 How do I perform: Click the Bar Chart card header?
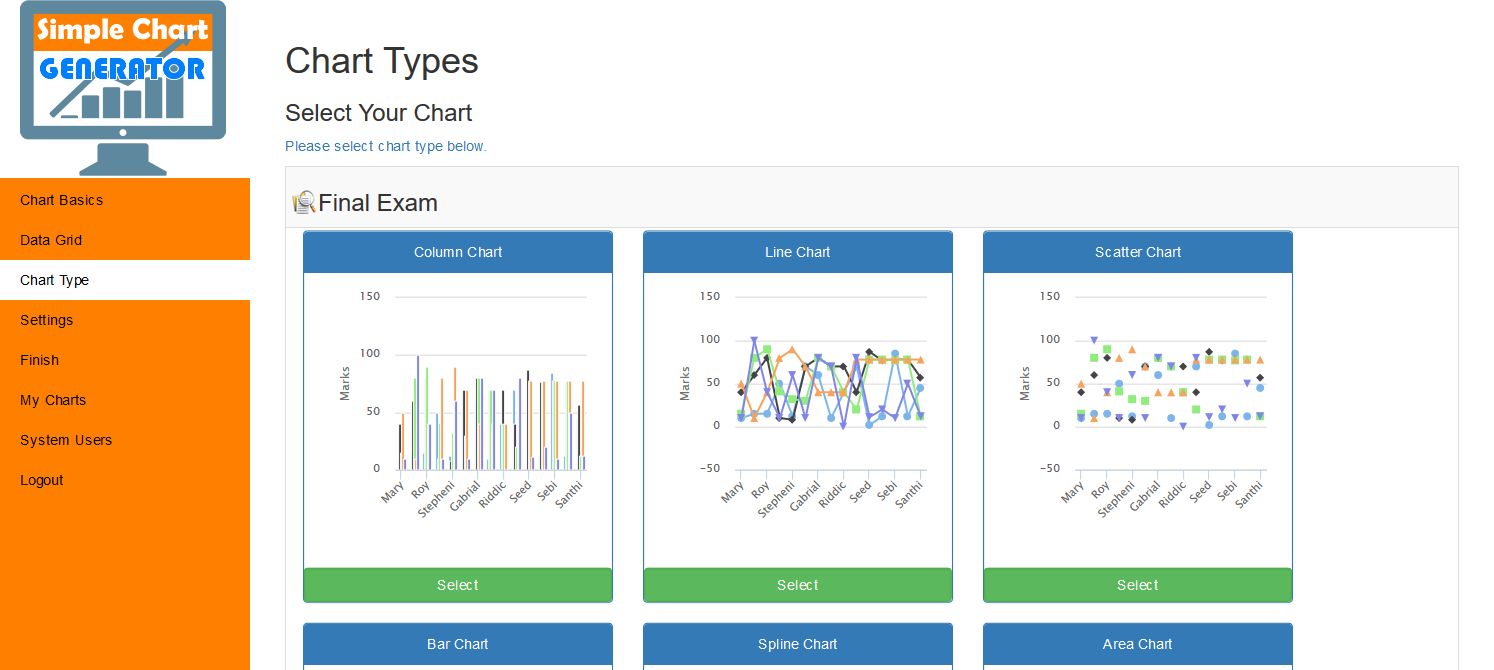pos(458,644)
